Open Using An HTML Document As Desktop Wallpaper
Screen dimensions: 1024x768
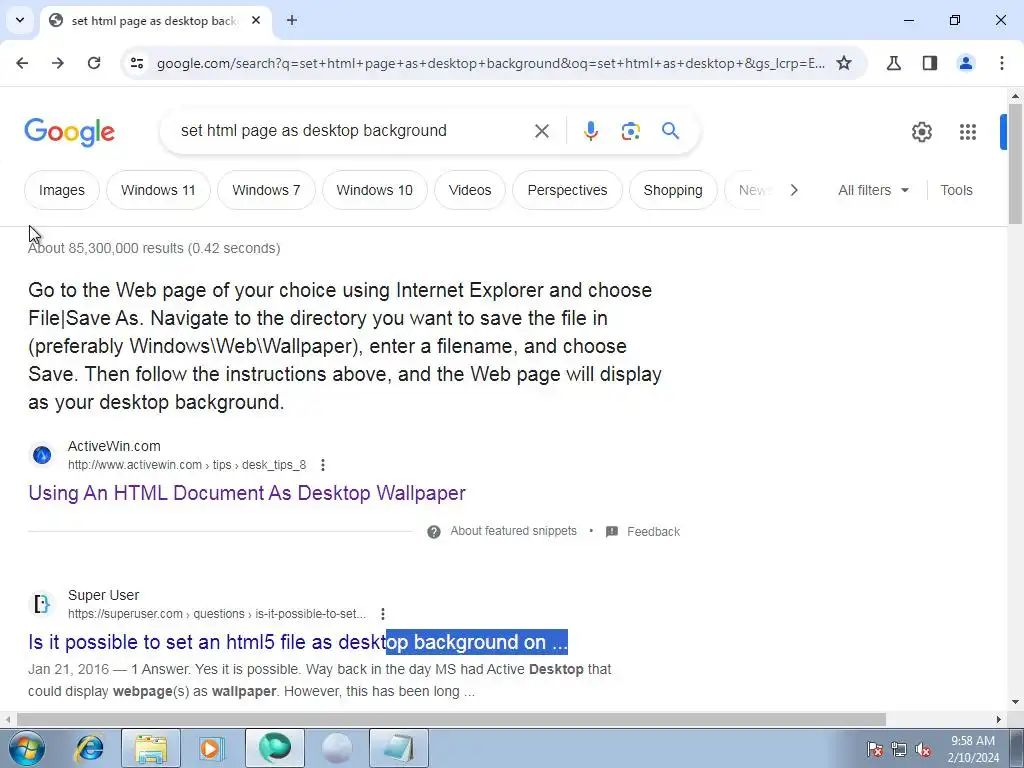coord(247,492)
